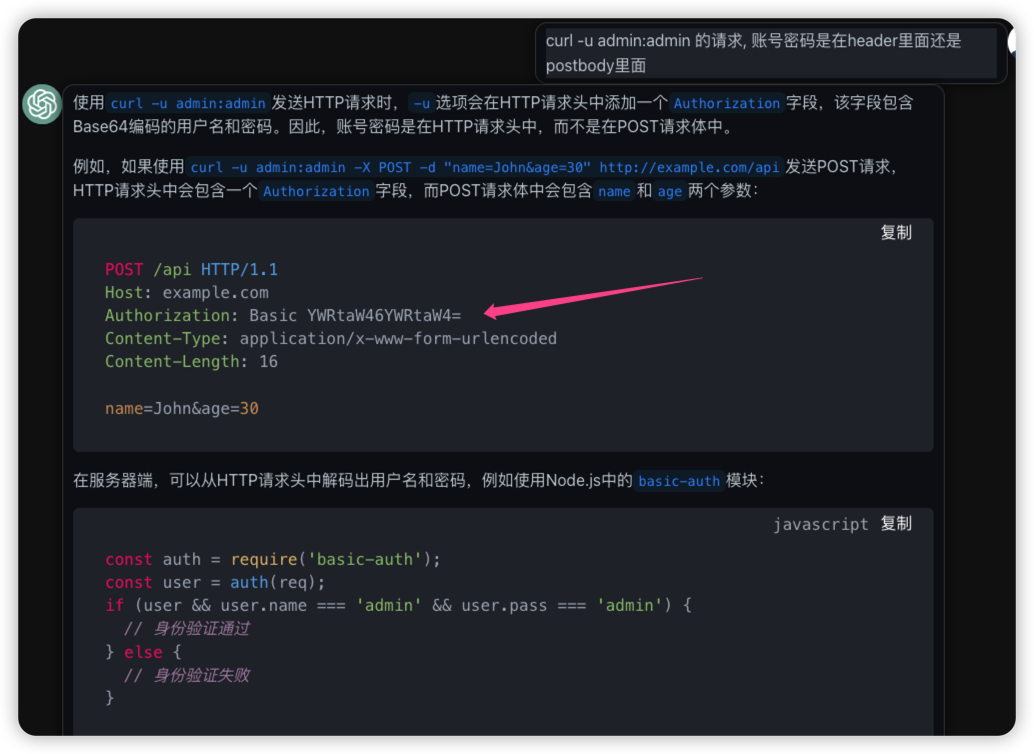Click the require('basic-auth') code line

point(272,559)
